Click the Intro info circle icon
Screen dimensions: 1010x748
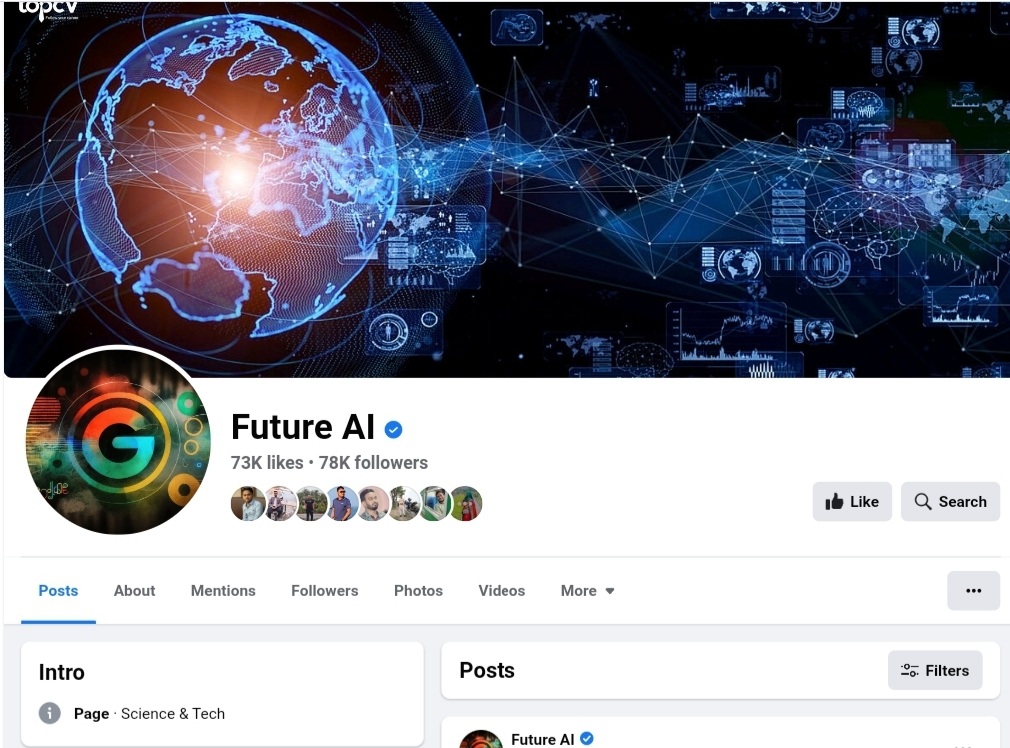pyautogui.click(x=50, y=713)
